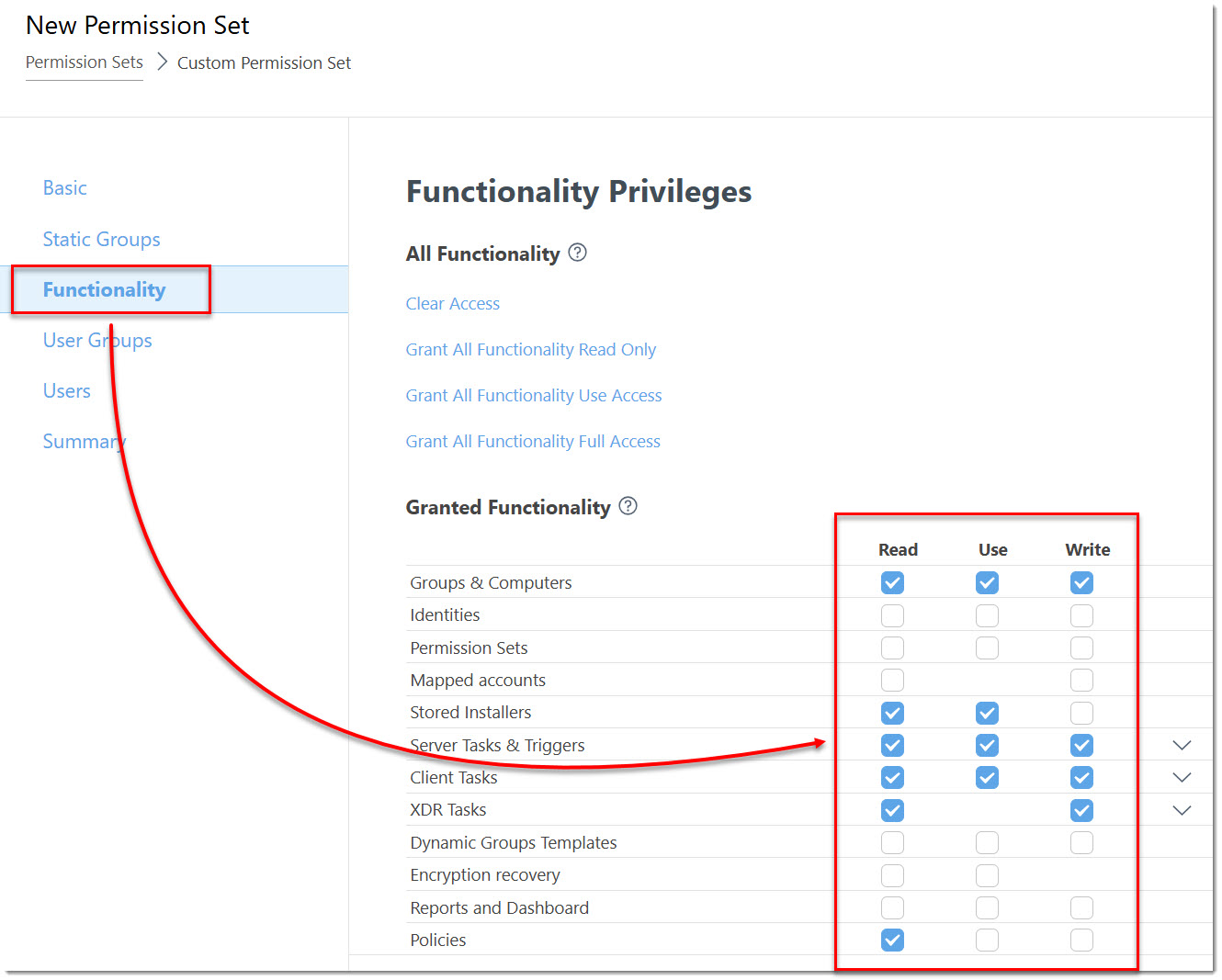Switch to the Summary section

coord(85,441)
